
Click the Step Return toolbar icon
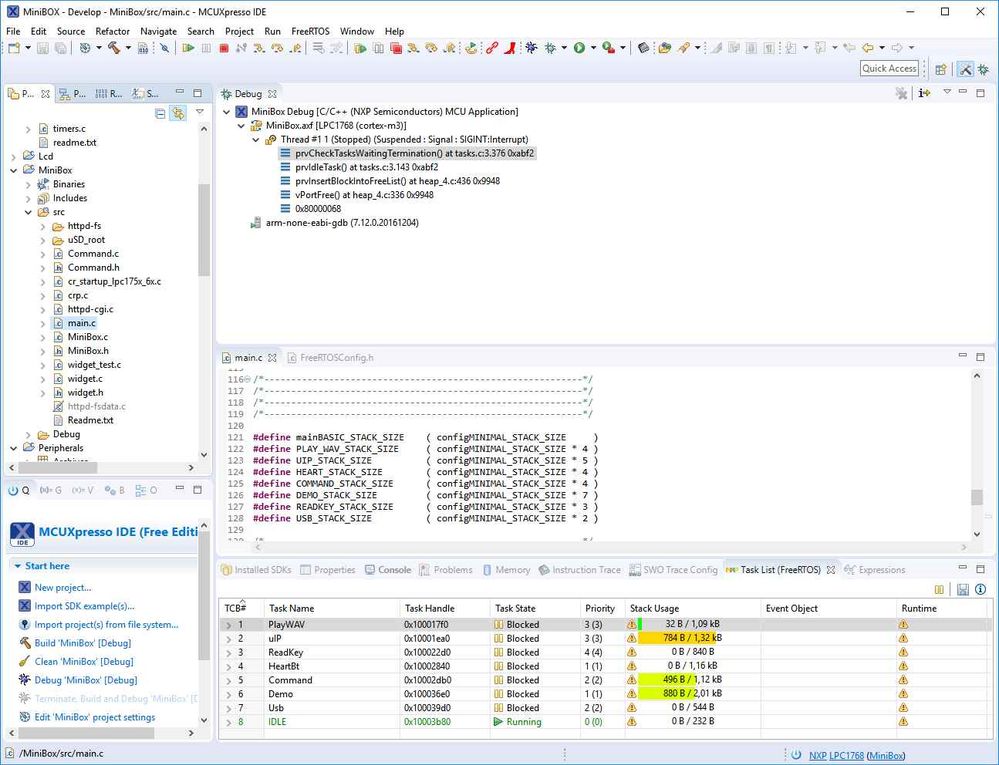pos(295,48)
